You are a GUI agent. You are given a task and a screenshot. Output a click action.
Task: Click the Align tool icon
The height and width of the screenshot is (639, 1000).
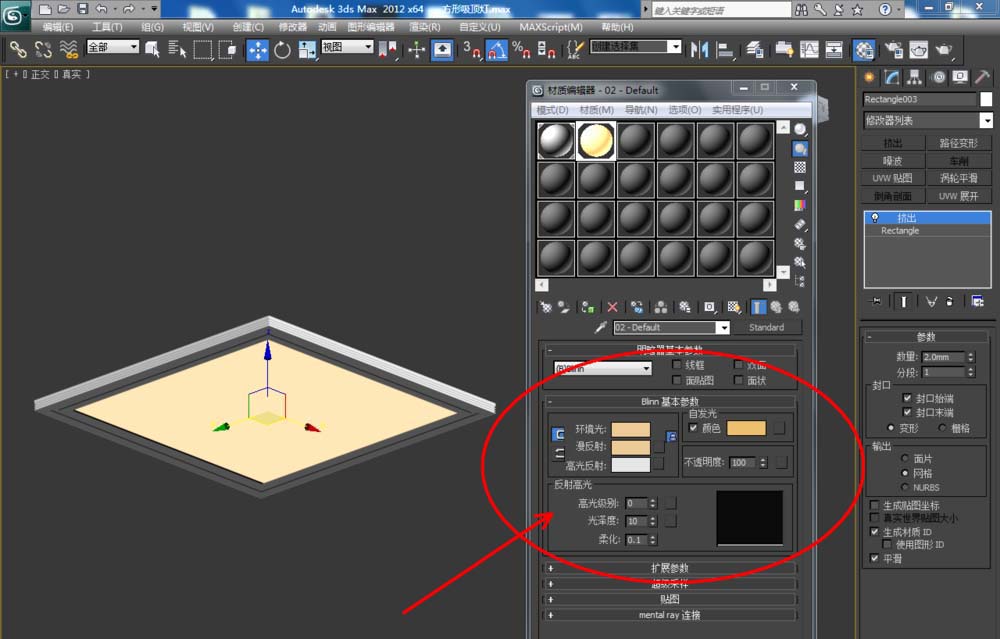click(724, 50)
